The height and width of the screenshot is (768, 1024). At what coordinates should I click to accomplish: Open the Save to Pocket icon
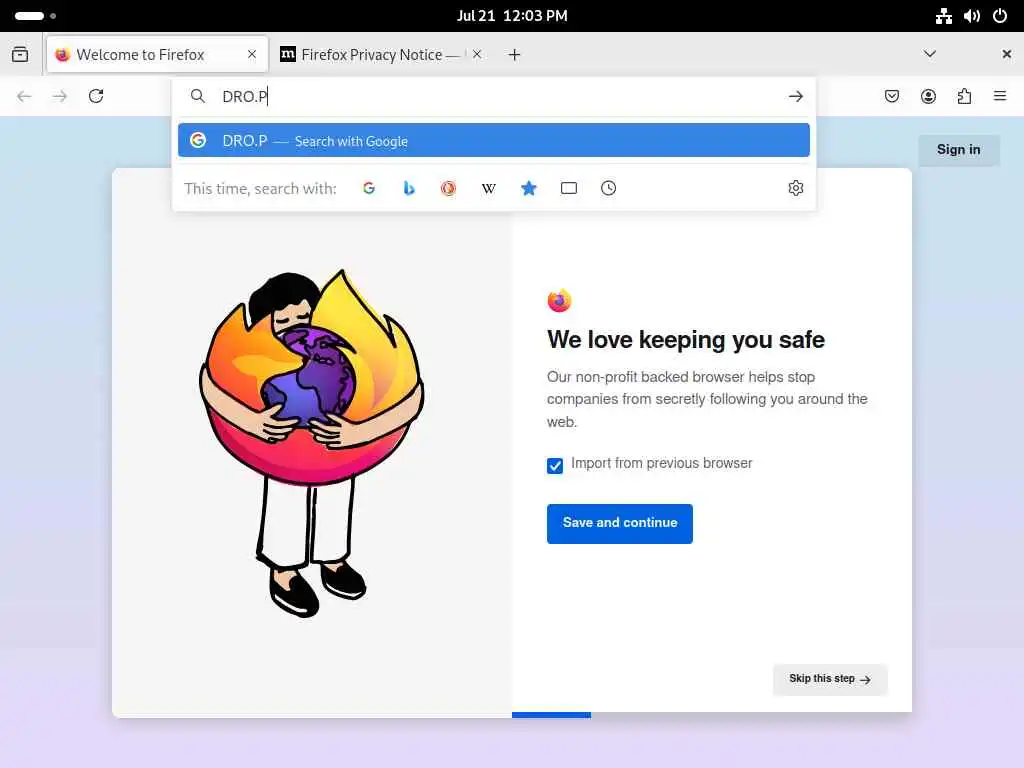point(891,97)
